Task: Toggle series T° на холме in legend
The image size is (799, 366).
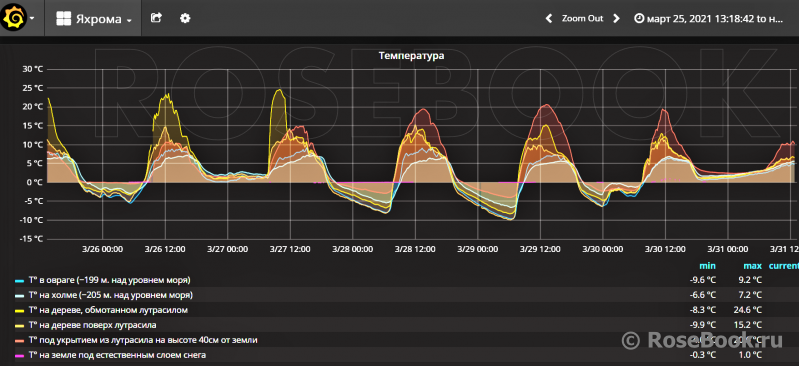Action: click(x=111, y=295)
